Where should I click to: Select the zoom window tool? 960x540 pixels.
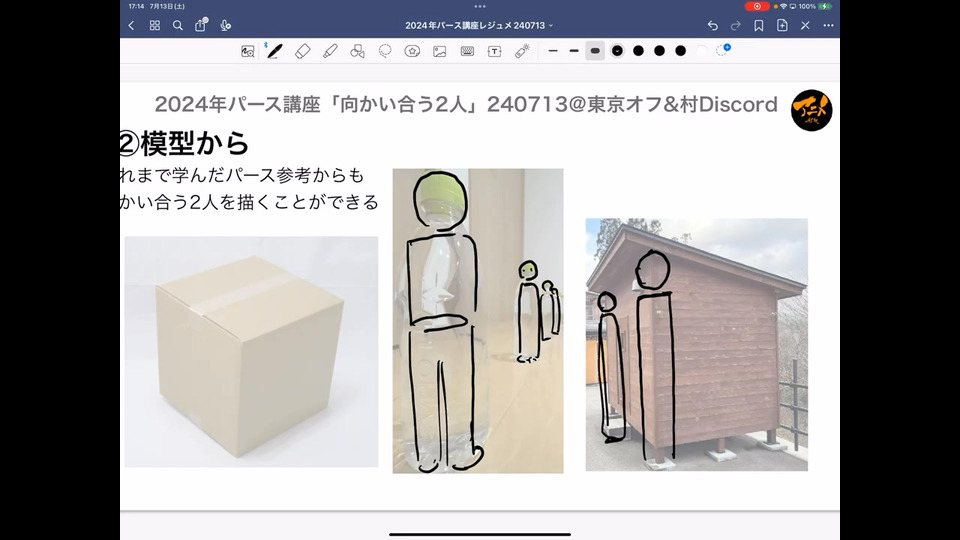(247, 51)
